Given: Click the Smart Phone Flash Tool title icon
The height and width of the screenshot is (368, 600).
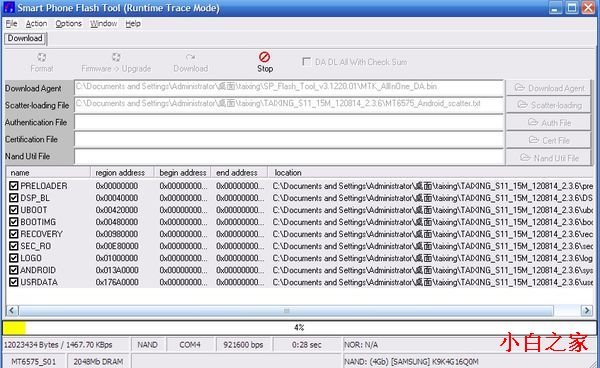Looking at the screenshot, I should pos(9,8).
